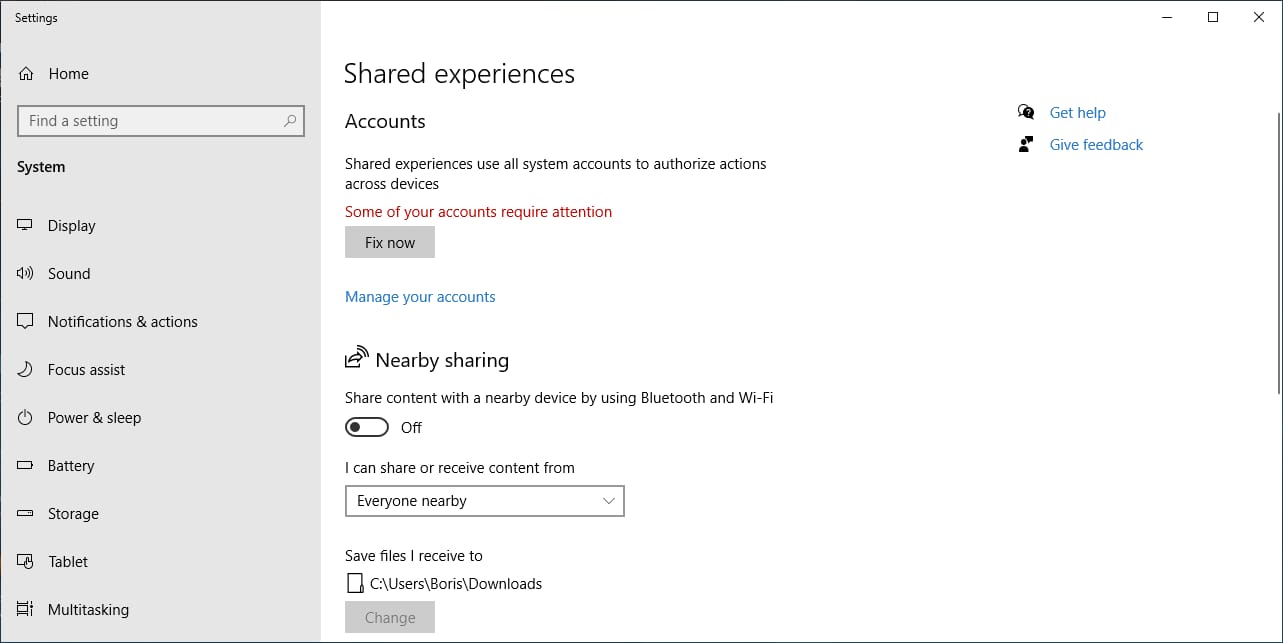1283x643 pixels.
Task: Click the Home icon in sidebar
Action: 26,74
